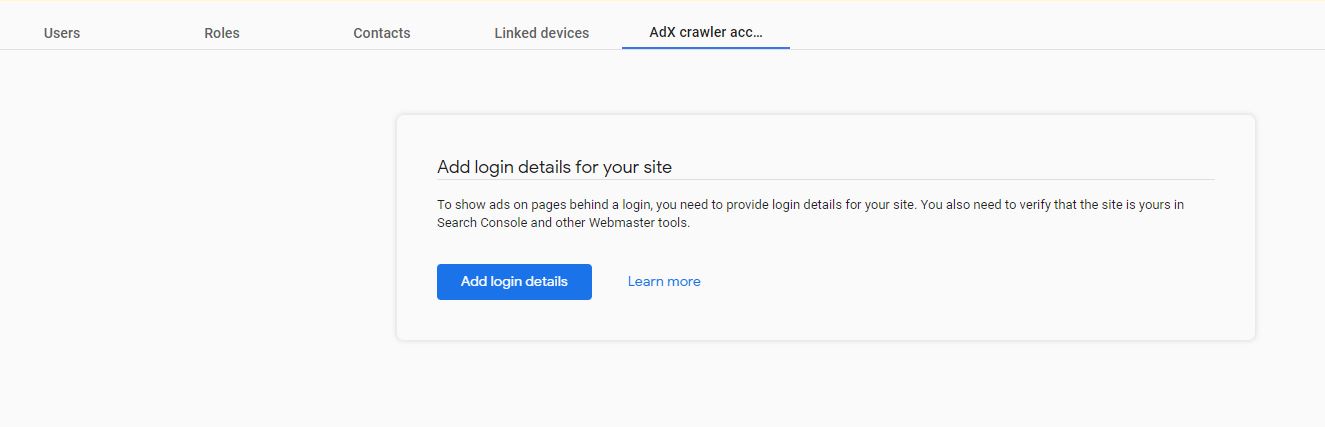Image resolution: width=1325 pixels, height=427 pixels.
Task: Click the empty page background below the card
Action: (826, 385)
